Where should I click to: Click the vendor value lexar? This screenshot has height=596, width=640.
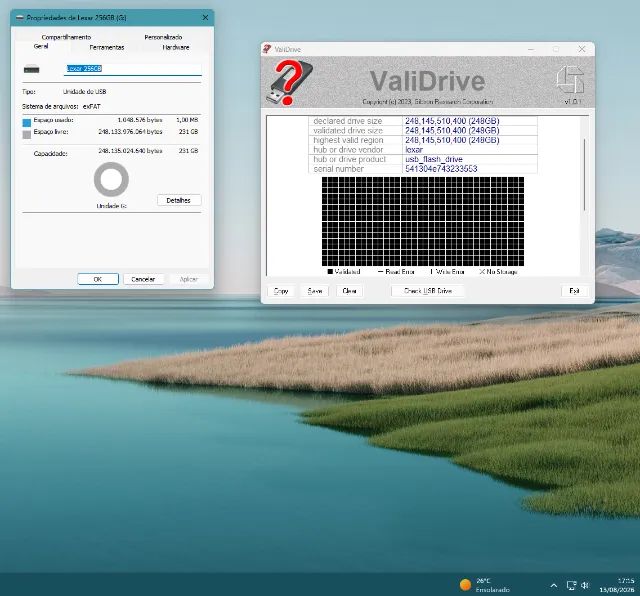(x=414, y=150)
